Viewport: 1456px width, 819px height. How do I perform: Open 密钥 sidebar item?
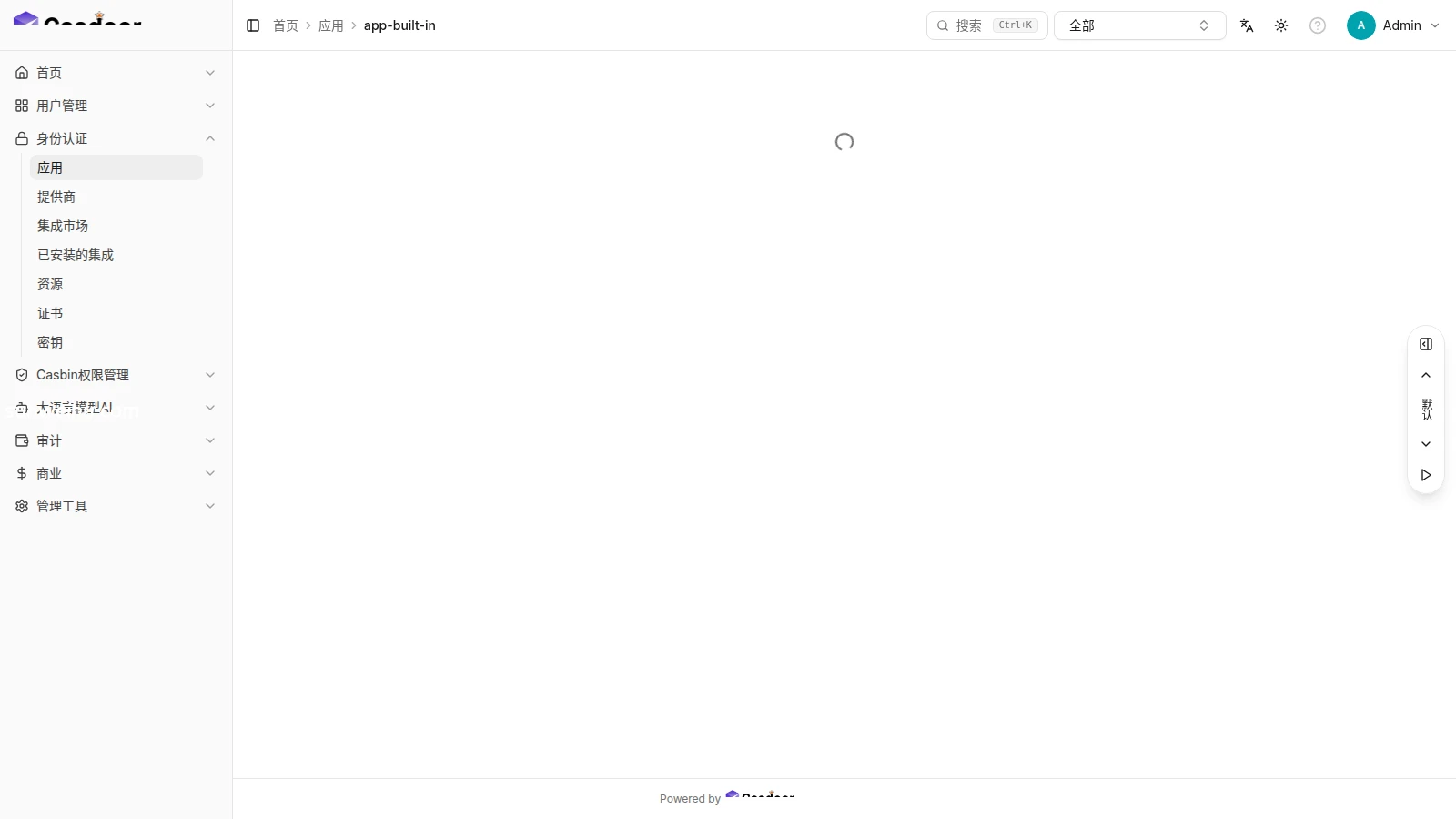pos(116,342)
